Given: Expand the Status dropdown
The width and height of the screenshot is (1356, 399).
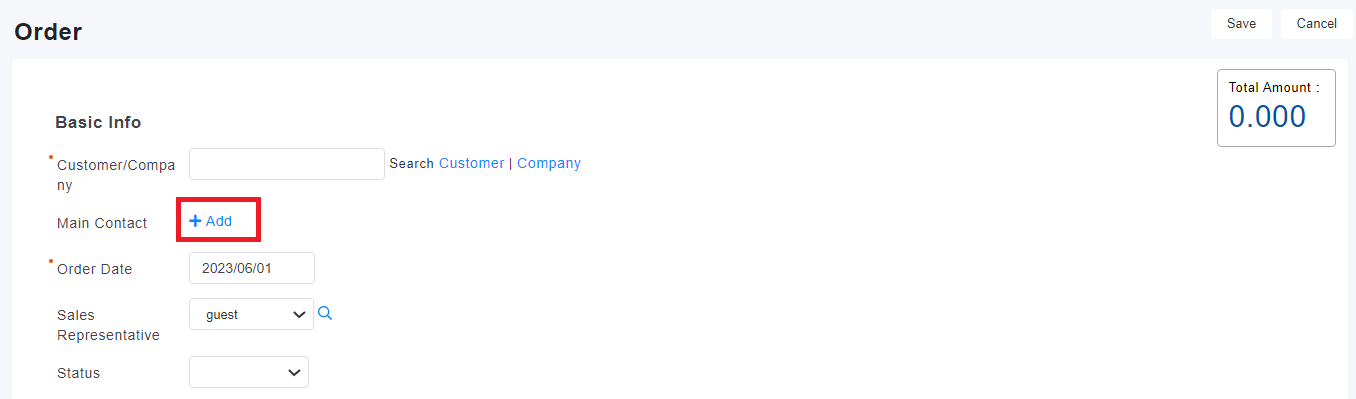Looking at the screenshot, I should [249, 372].
